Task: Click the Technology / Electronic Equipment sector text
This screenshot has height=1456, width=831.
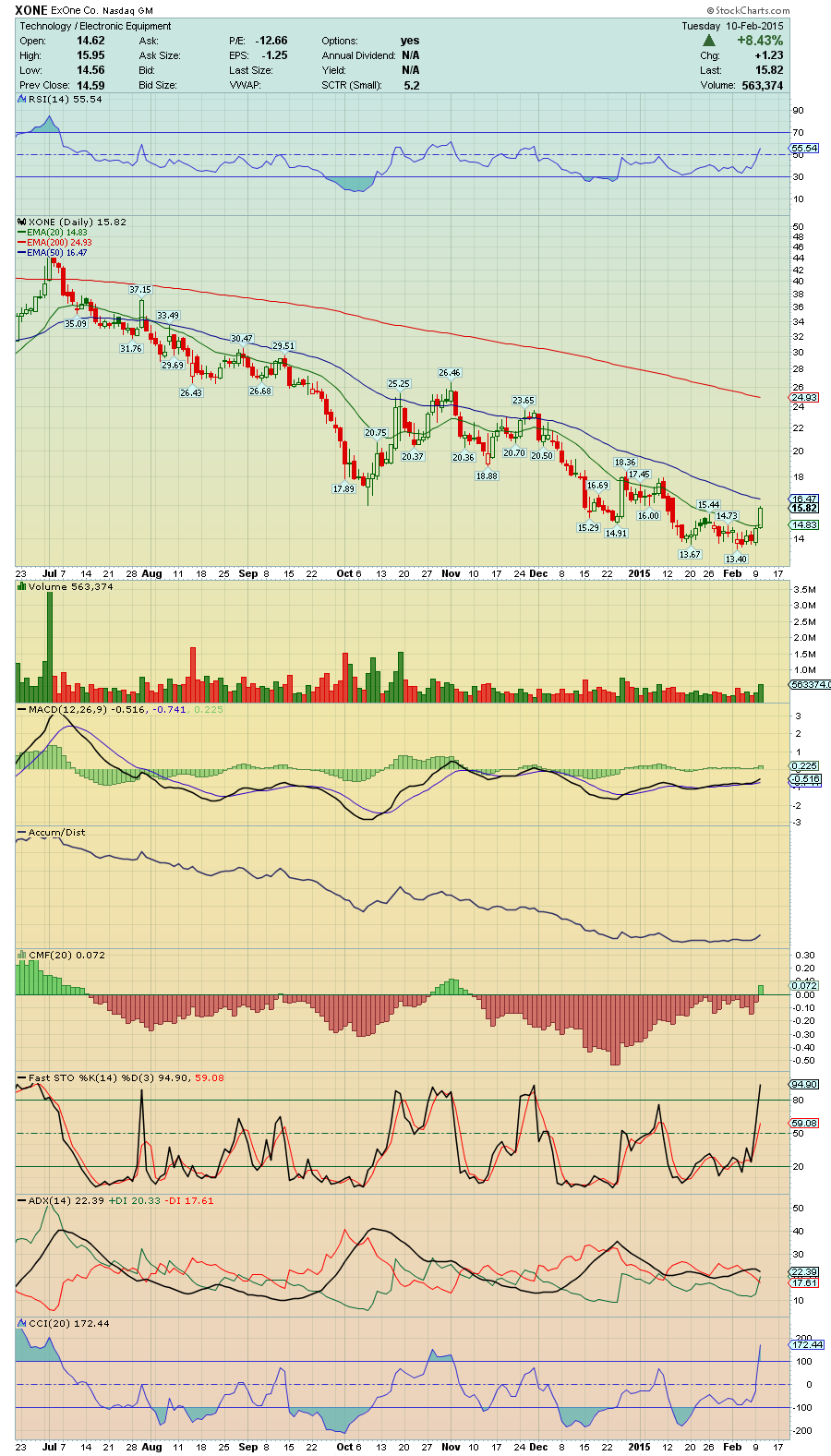Action: point(96,26)
